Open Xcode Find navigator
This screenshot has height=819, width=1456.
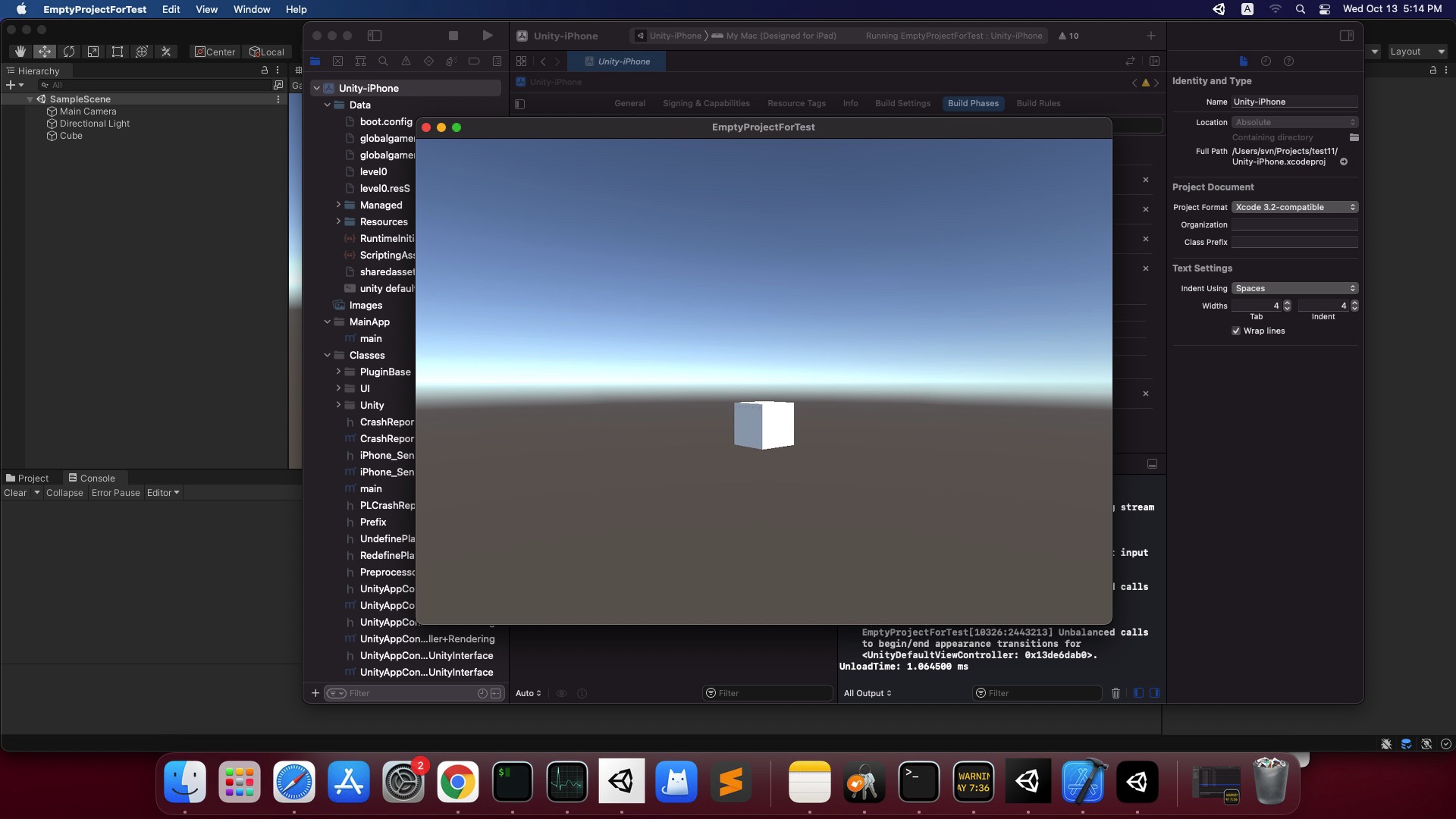[383, 61]
